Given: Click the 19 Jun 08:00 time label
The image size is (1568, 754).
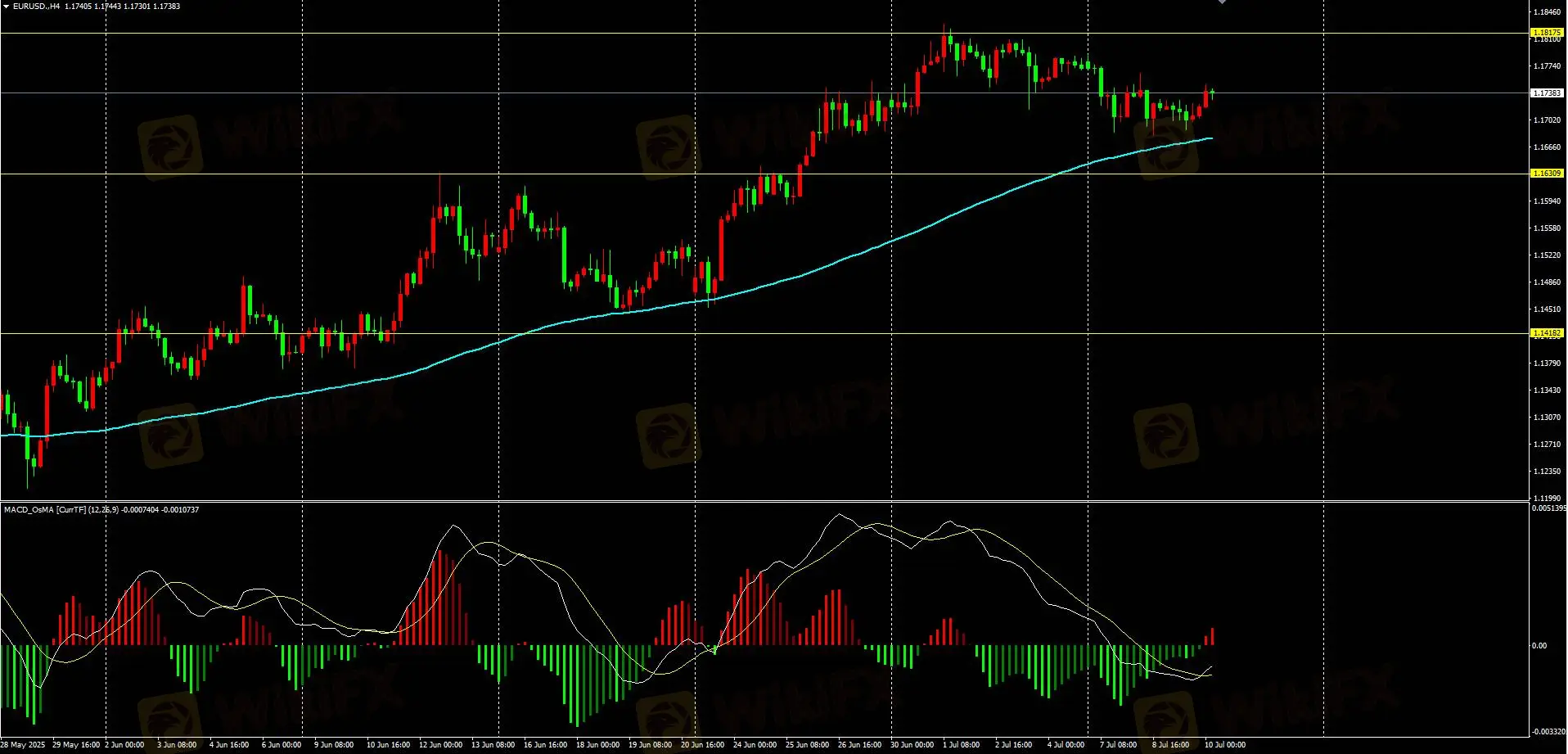Looking at the screenshot, I should click(x=651, y=745).
